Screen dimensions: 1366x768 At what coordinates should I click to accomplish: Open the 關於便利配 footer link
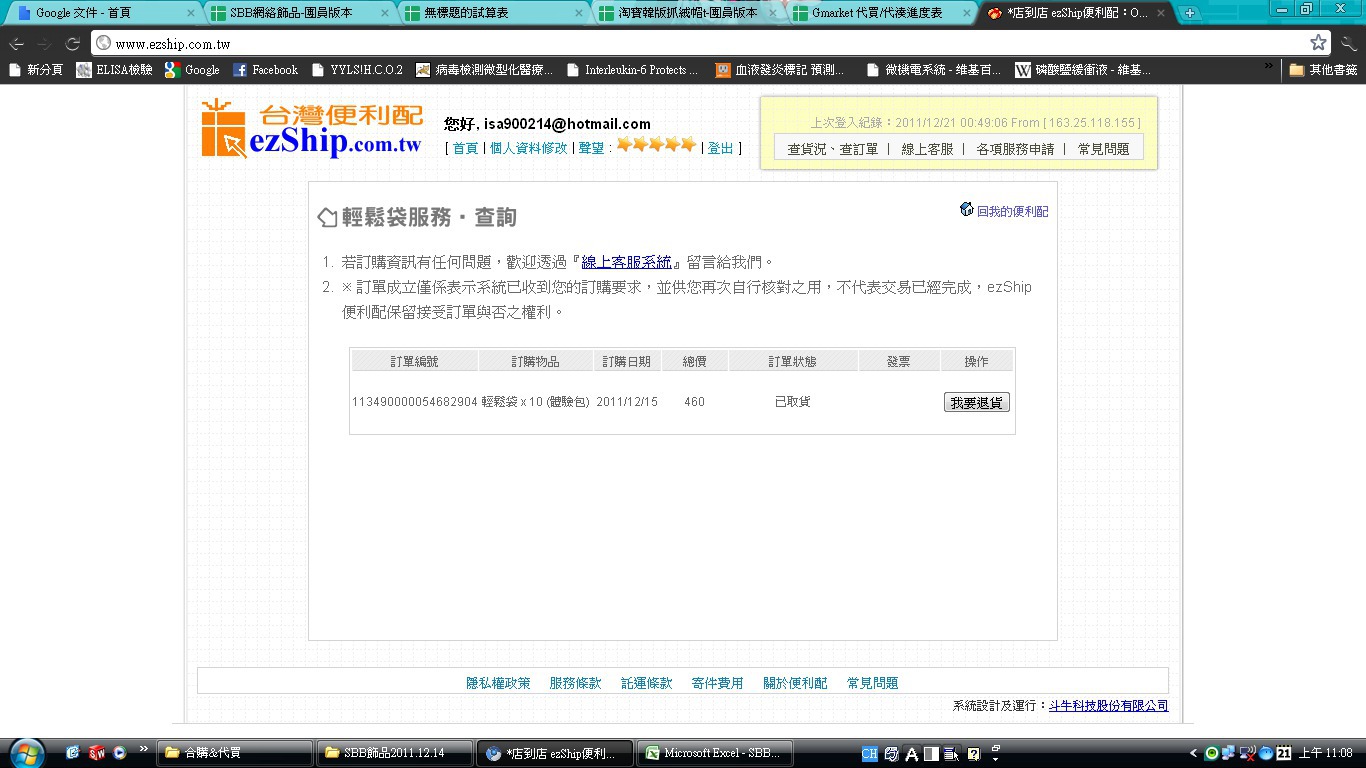pos(795,683)
